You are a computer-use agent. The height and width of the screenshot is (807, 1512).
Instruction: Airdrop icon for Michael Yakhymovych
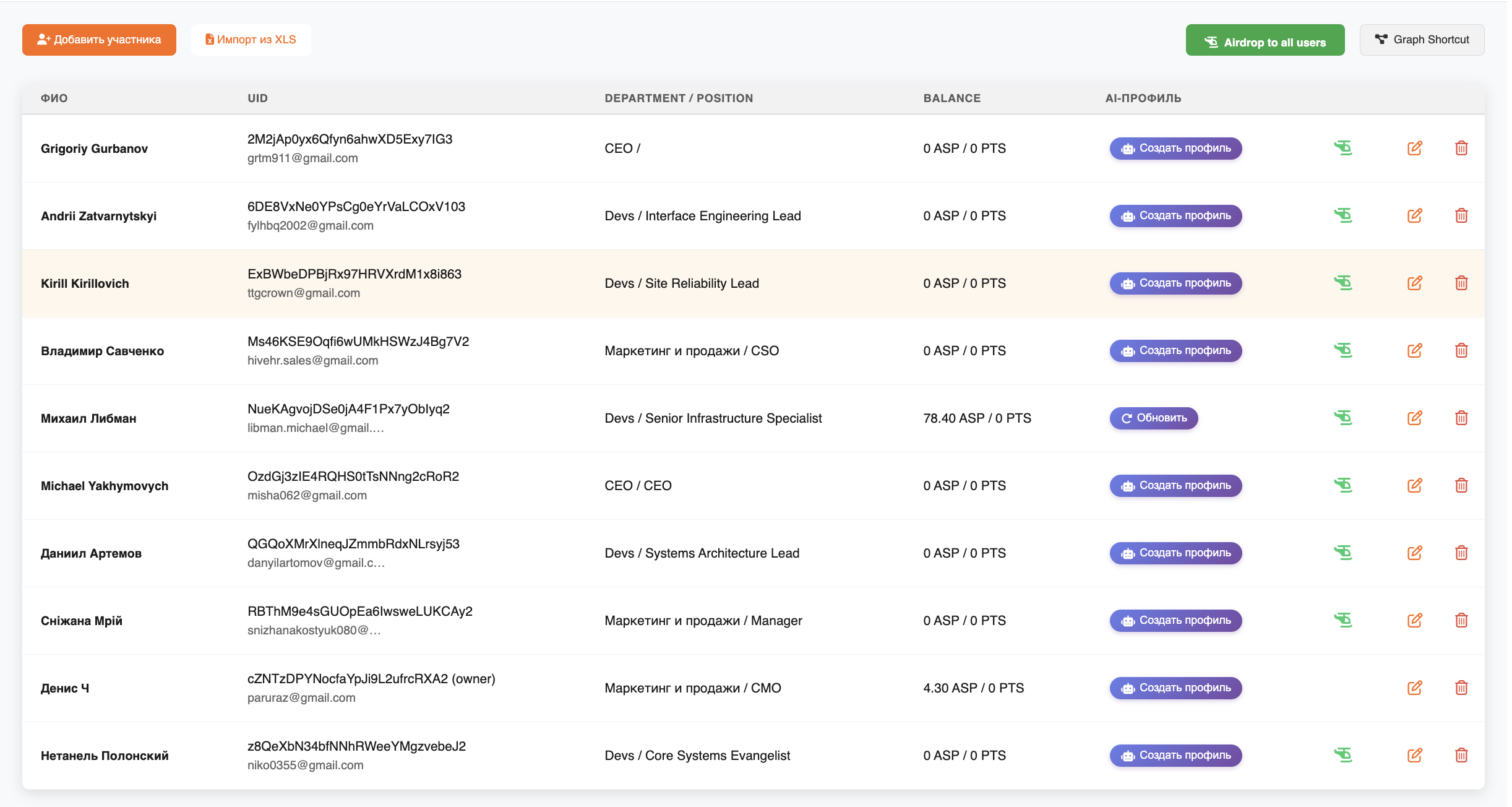pyautogui.click(x=1343, y=485)
